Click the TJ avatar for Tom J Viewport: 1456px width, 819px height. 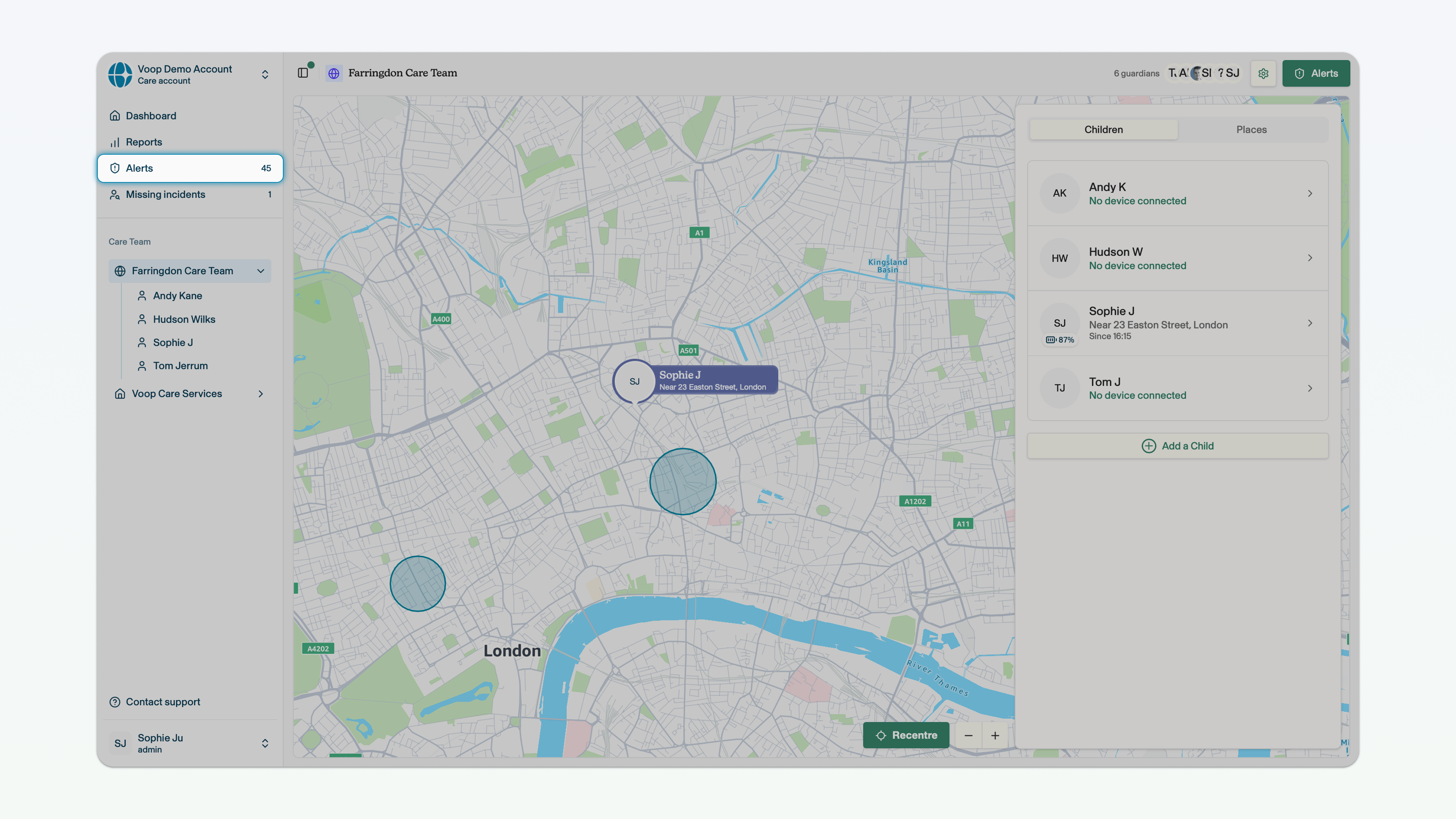coord(1060,388)
